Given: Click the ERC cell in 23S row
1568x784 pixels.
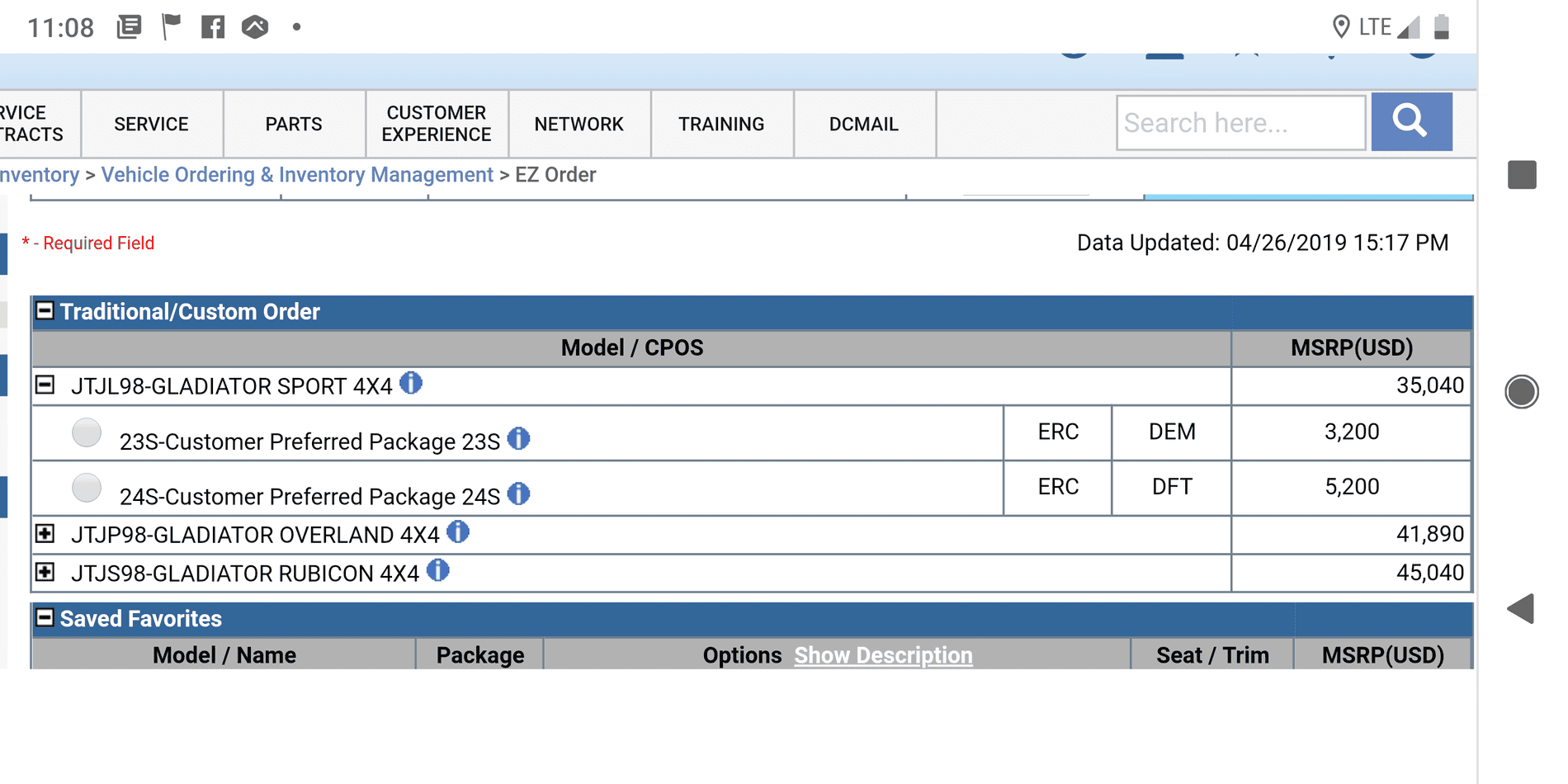Looking at the screenshot, I should pyautogui.click(x=1058, y=432).
